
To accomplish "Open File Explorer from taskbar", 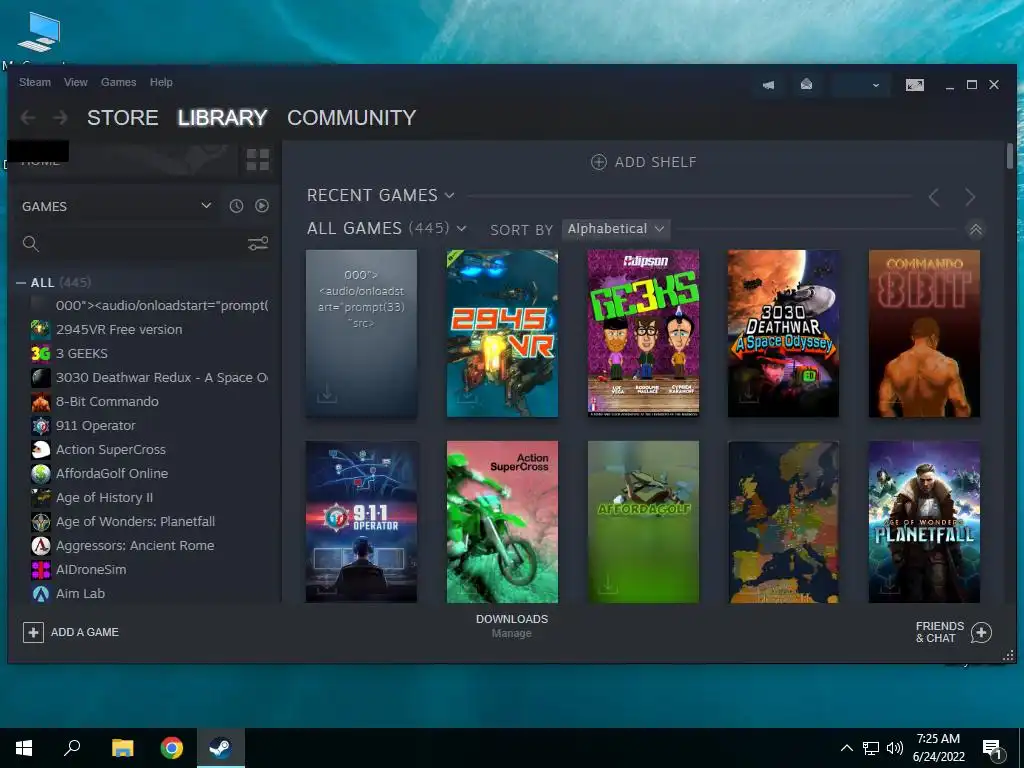I will (122, 748).
